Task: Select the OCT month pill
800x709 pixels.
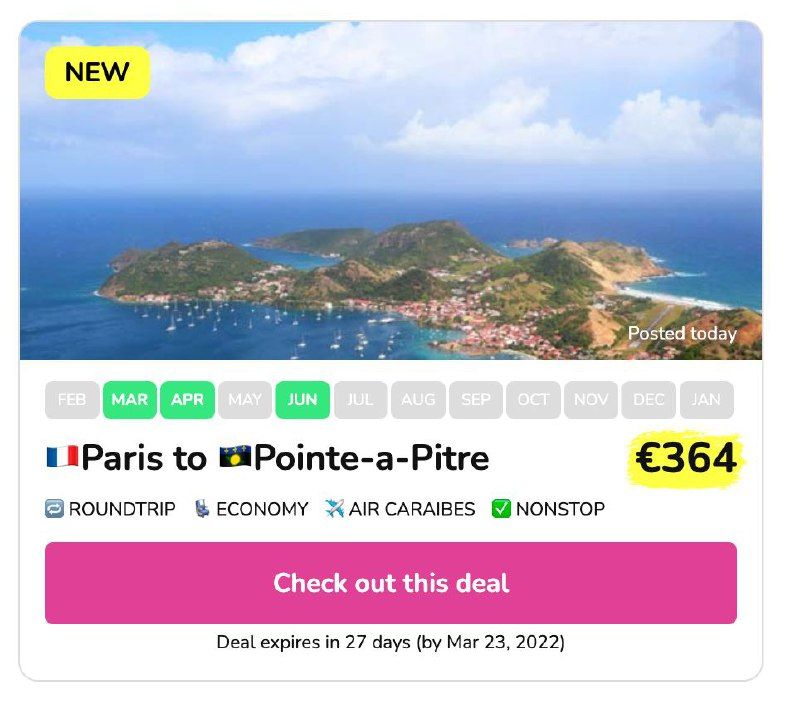Action: [533, 400]
